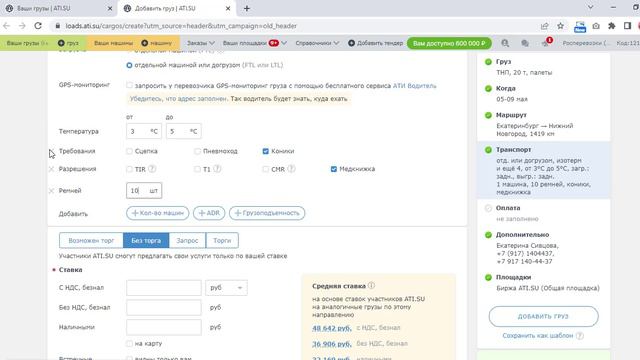Go back using the browser back arrow
The width and height of the screenshot is (640, 360).
pos(7,26)
